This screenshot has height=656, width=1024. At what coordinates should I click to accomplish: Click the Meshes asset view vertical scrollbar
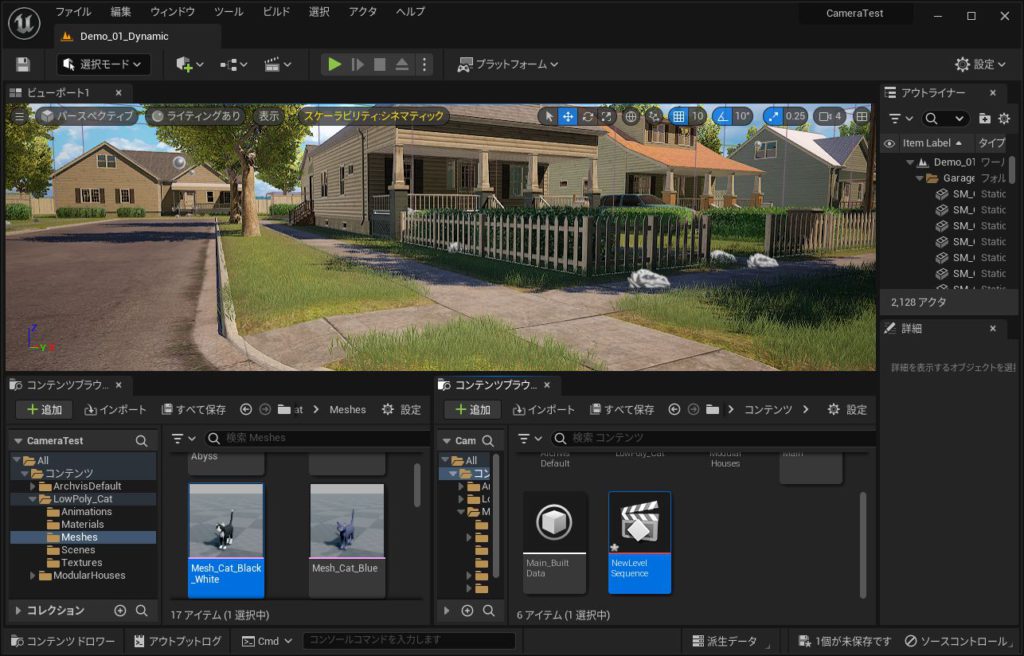point(417,485)
